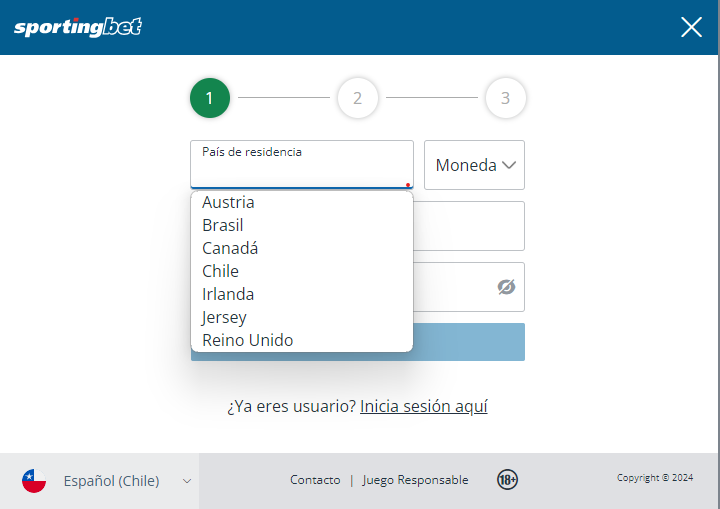
Task: Select Reino Unido from the list
Action: pyautogui.click(x=248, y=340)
